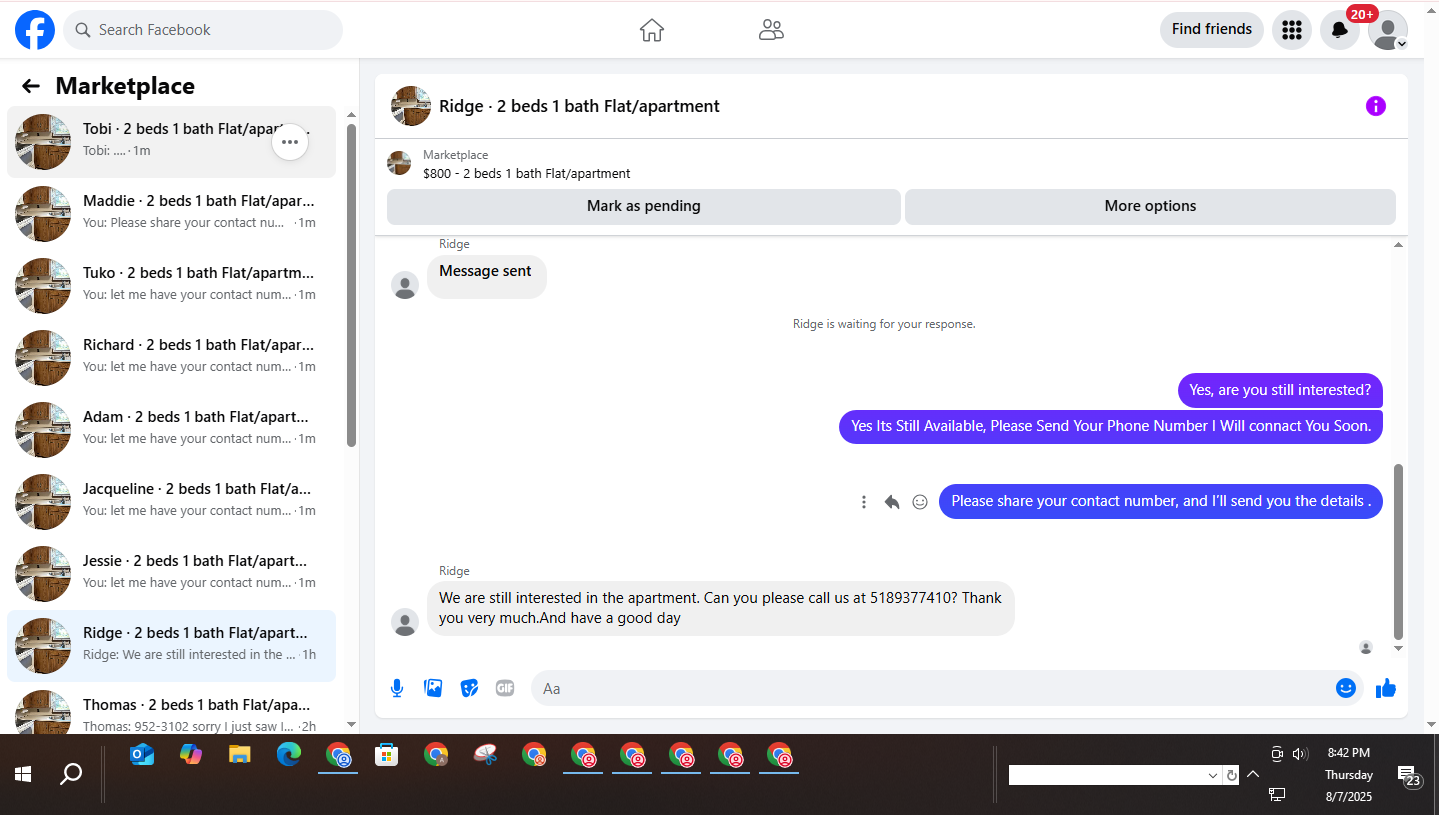1439x815 pixels.
Task: Click the chat title "Ridge · 2 beds 1 bath Flat/apartment"
Action: click(579, 106)
